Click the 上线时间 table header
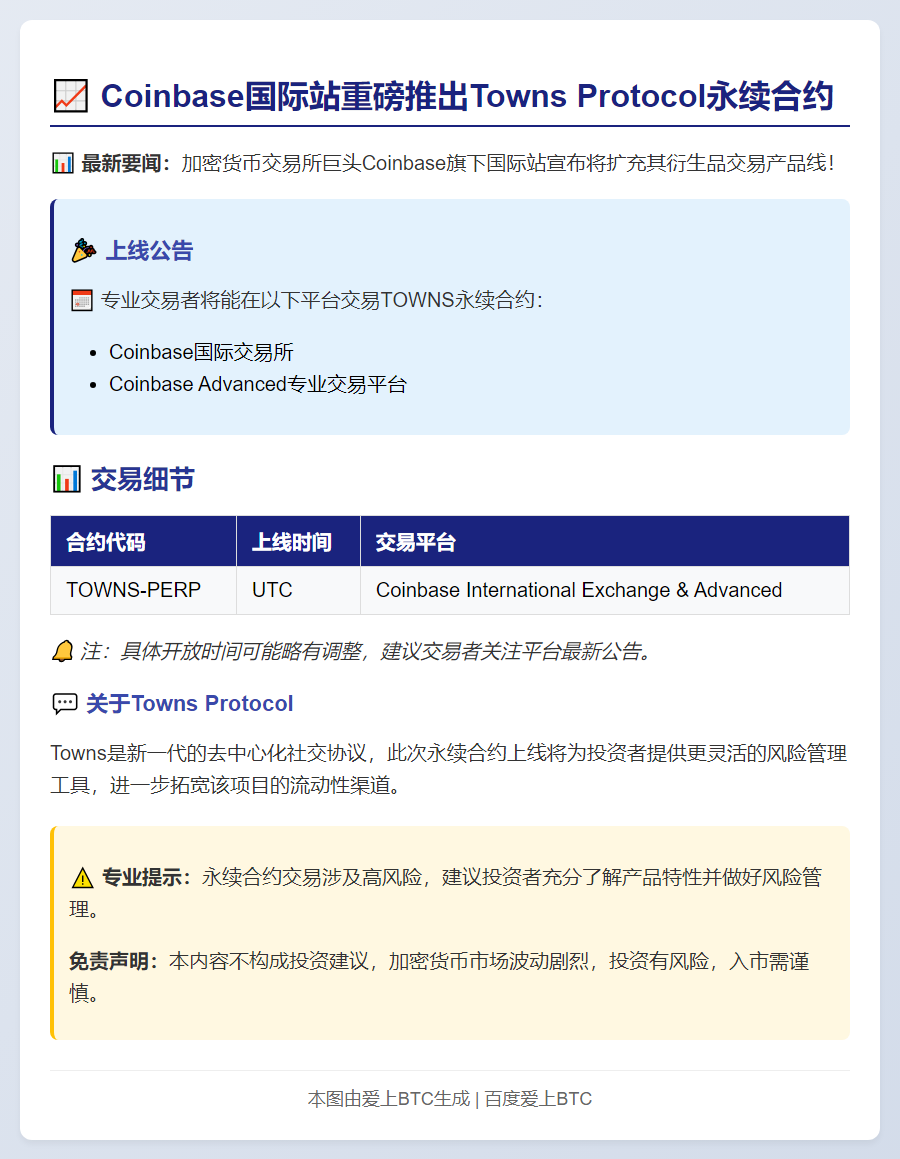This screenshot has height=1159, width=900. pos(299,541)
